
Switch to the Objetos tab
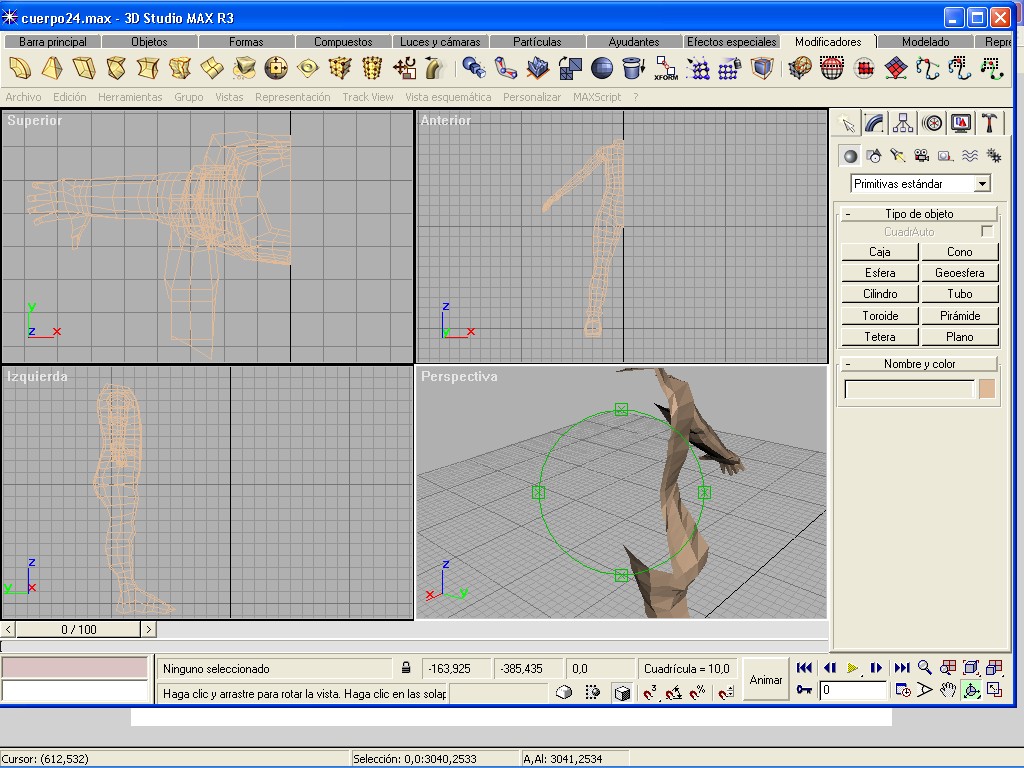[x=149, y=42]
